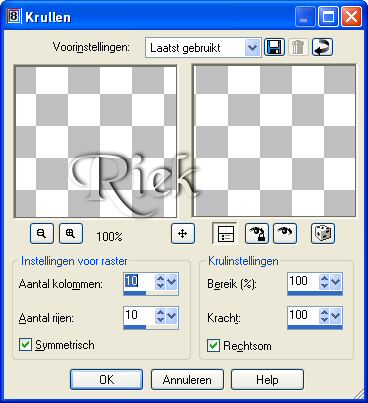Click the zoom in magnifier button
Image resolution: width=368 pixels, height=403 pixels.
pos(71,234)
